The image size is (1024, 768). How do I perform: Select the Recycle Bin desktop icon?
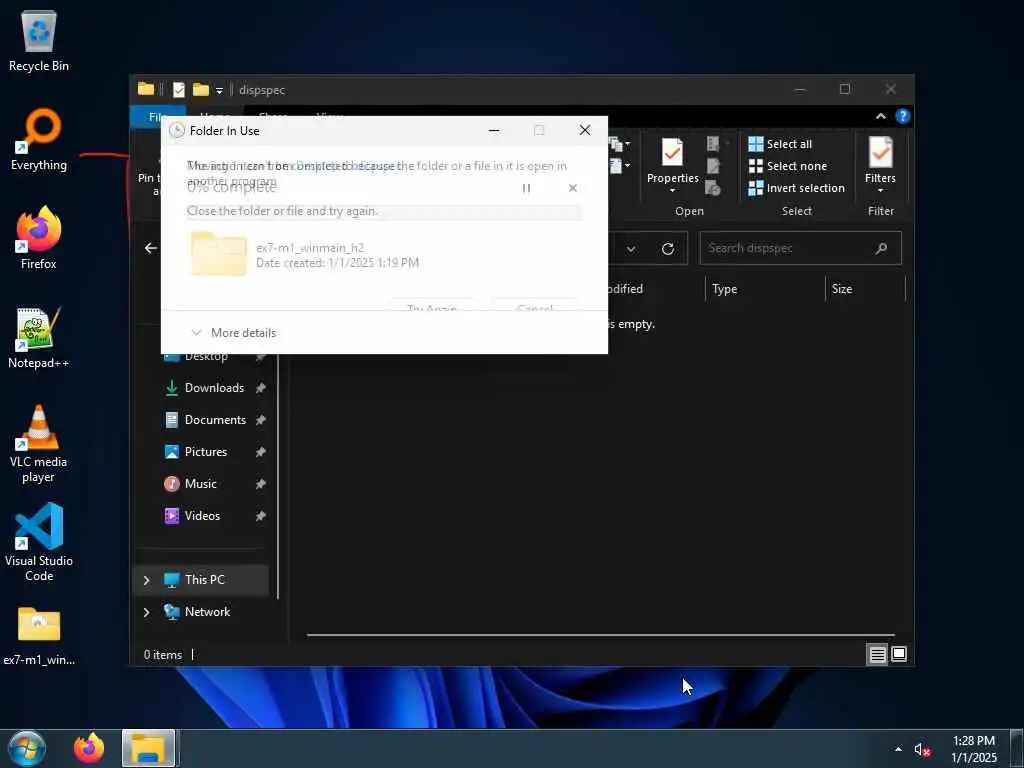coord(39,40)
